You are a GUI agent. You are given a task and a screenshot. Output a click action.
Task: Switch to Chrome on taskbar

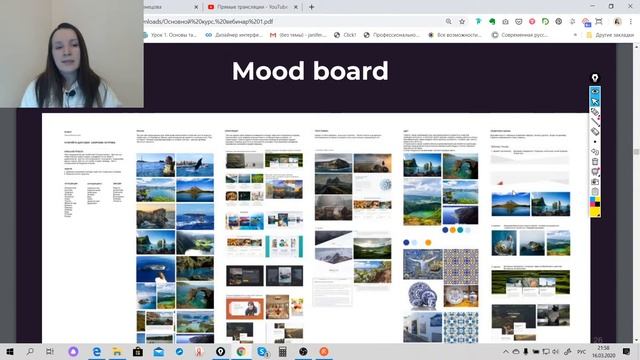click(241, 351)
